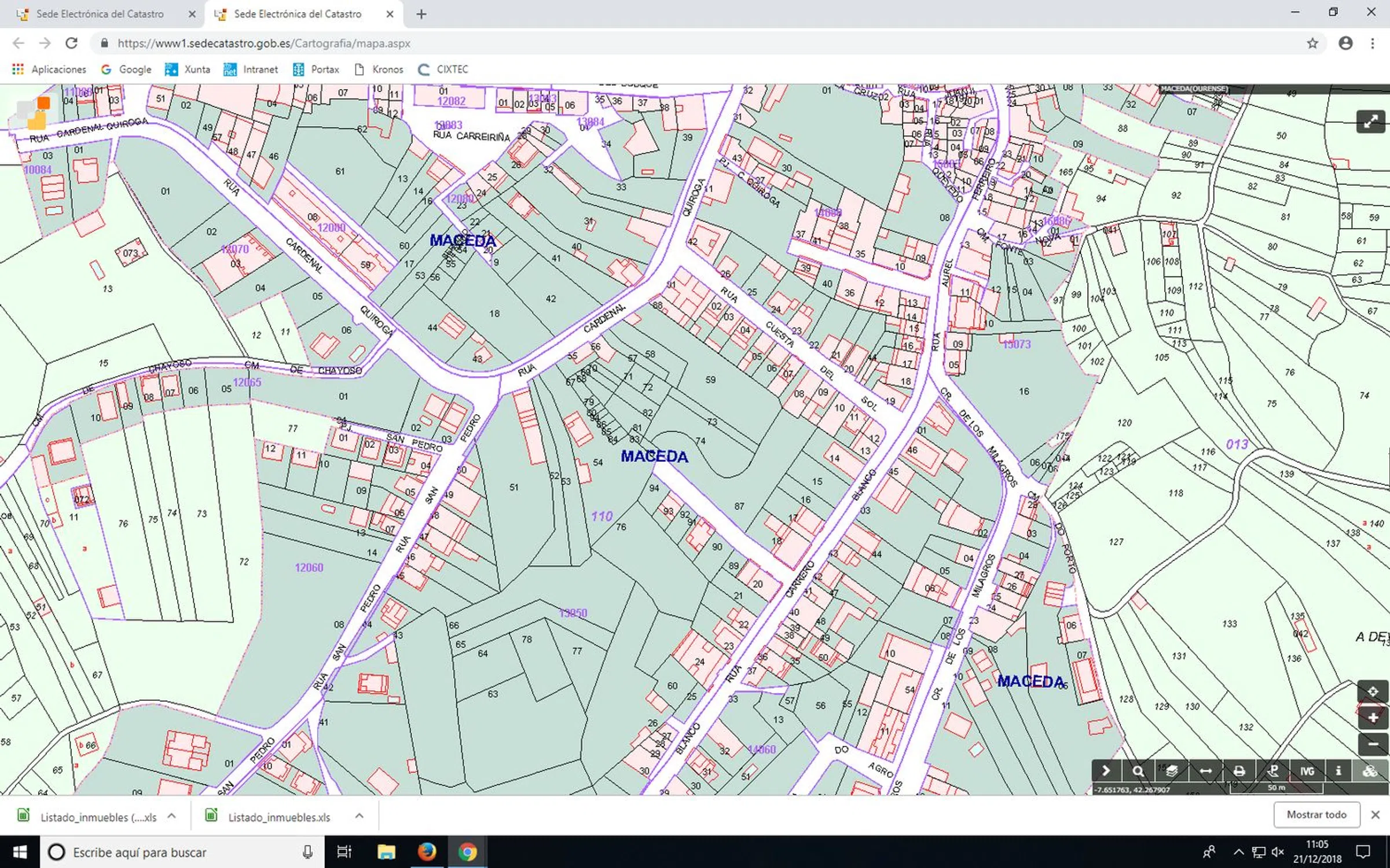Click the print map icon
The height and width of the screenshot is (868, 1390).
tap(1239, 771)
